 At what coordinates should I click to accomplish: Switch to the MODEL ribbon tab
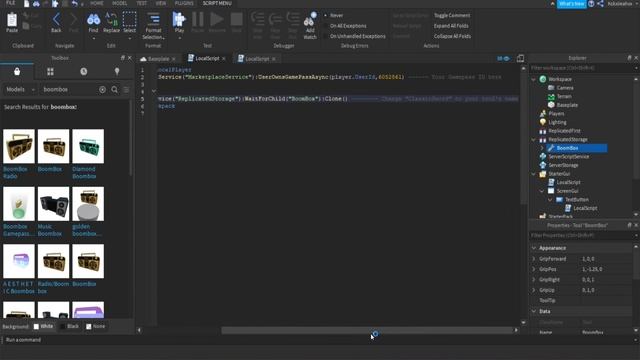click(x=120, y=3)
